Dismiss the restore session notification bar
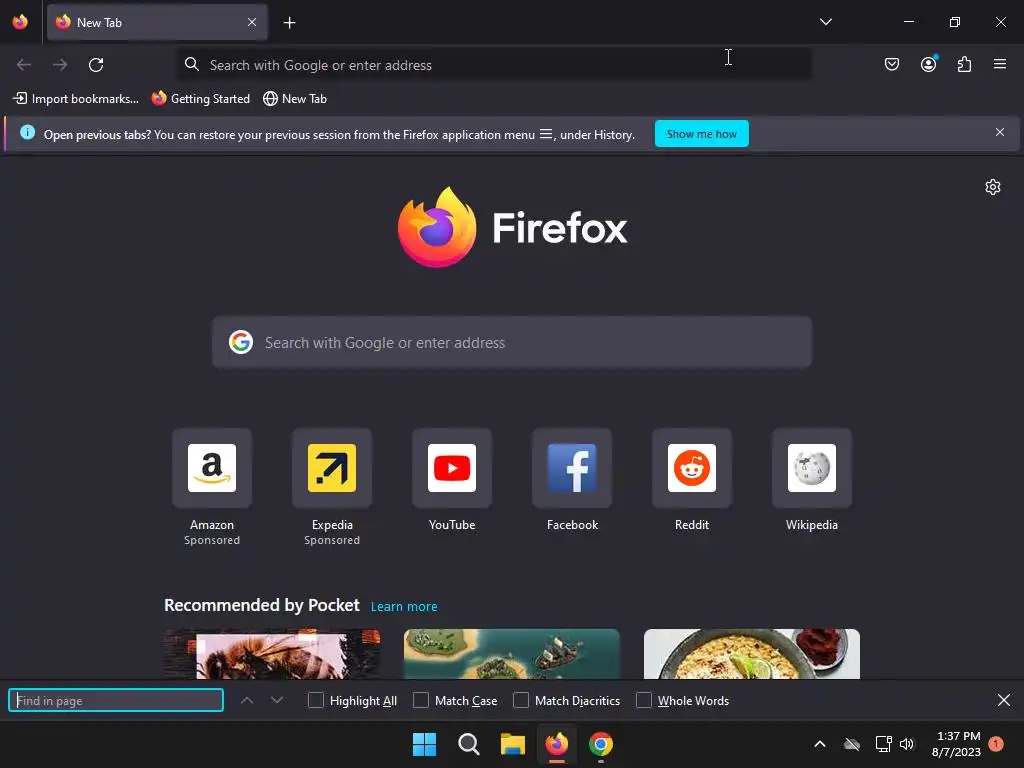 [x=1000, y=133]
